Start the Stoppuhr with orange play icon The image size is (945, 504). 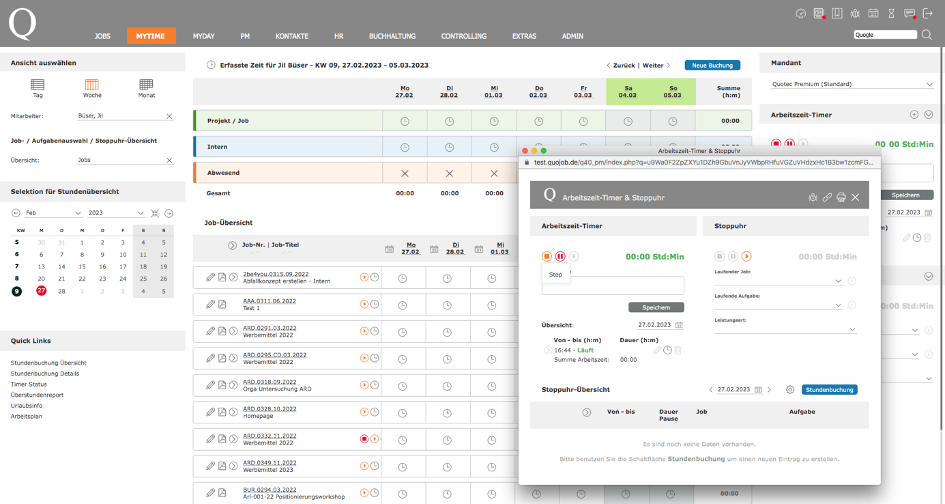click(747, 256)
